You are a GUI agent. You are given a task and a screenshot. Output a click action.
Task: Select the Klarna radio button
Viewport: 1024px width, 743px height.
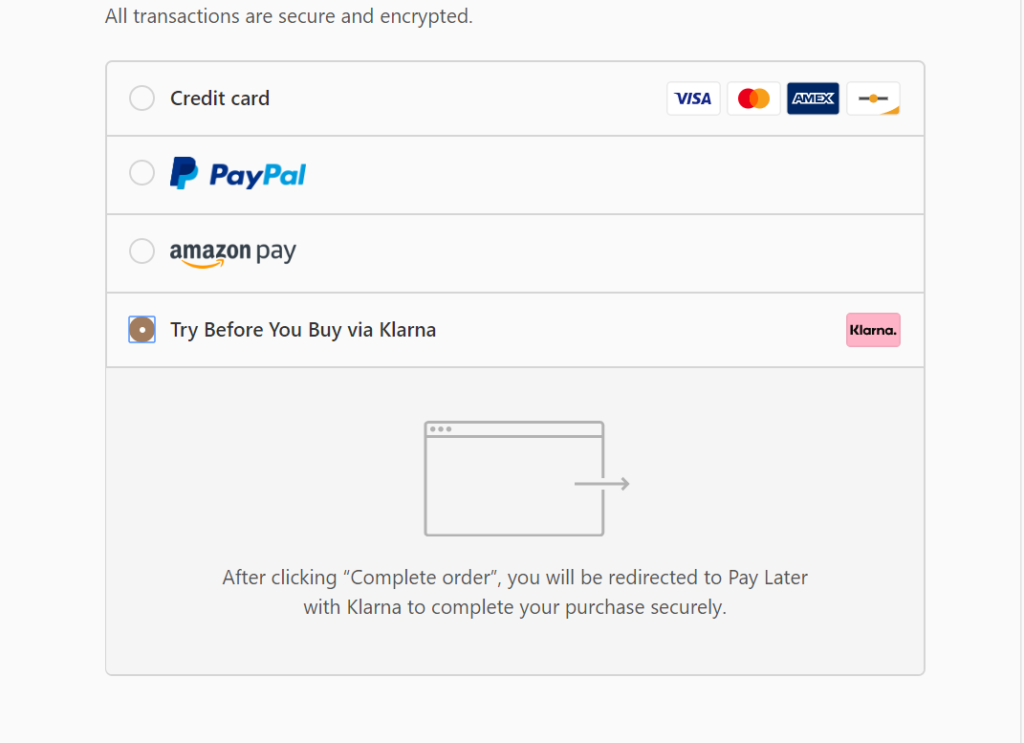(x=142, y=330)
